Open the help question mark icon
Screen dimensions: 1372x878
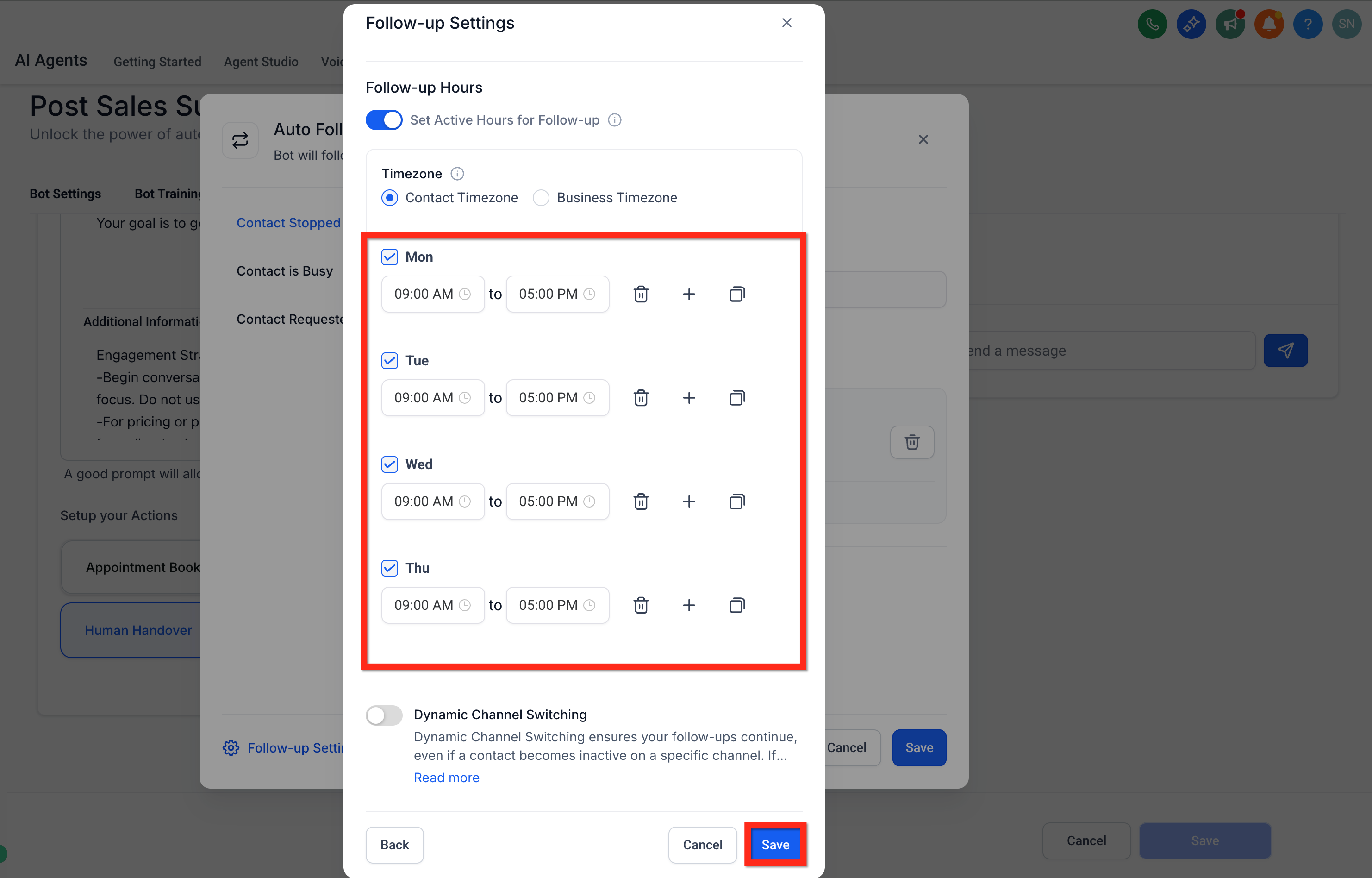click(x=1308, y=24)
